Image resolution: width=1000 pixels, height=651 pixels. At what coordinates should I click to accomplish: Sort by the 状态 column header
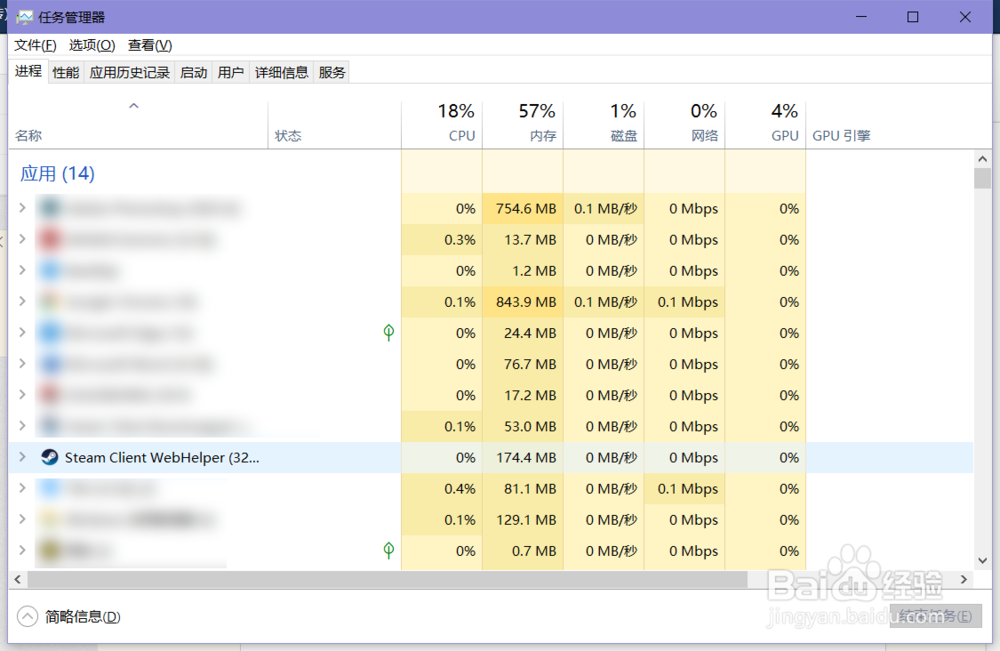tap(335, 124)
